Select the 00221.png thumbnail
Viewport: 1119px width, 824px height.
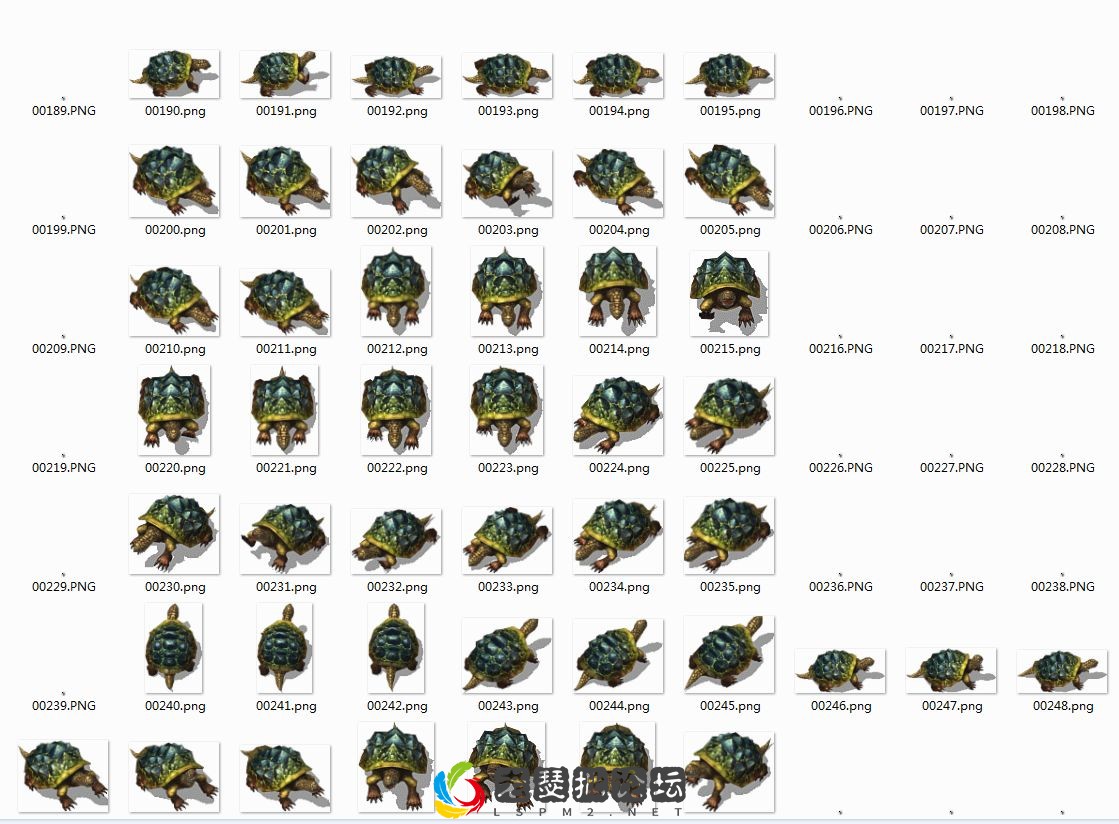click(285, 410)
